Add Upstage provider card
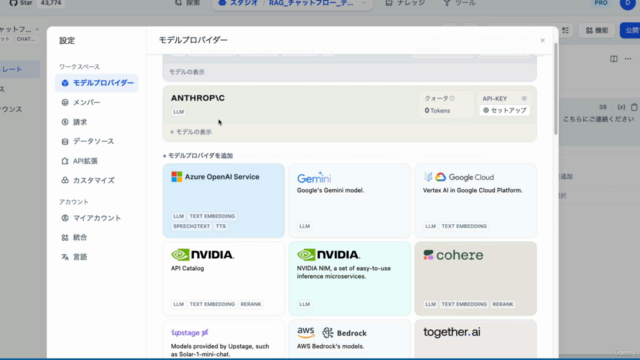Viewport: 640px width, 360px height. 224,339
